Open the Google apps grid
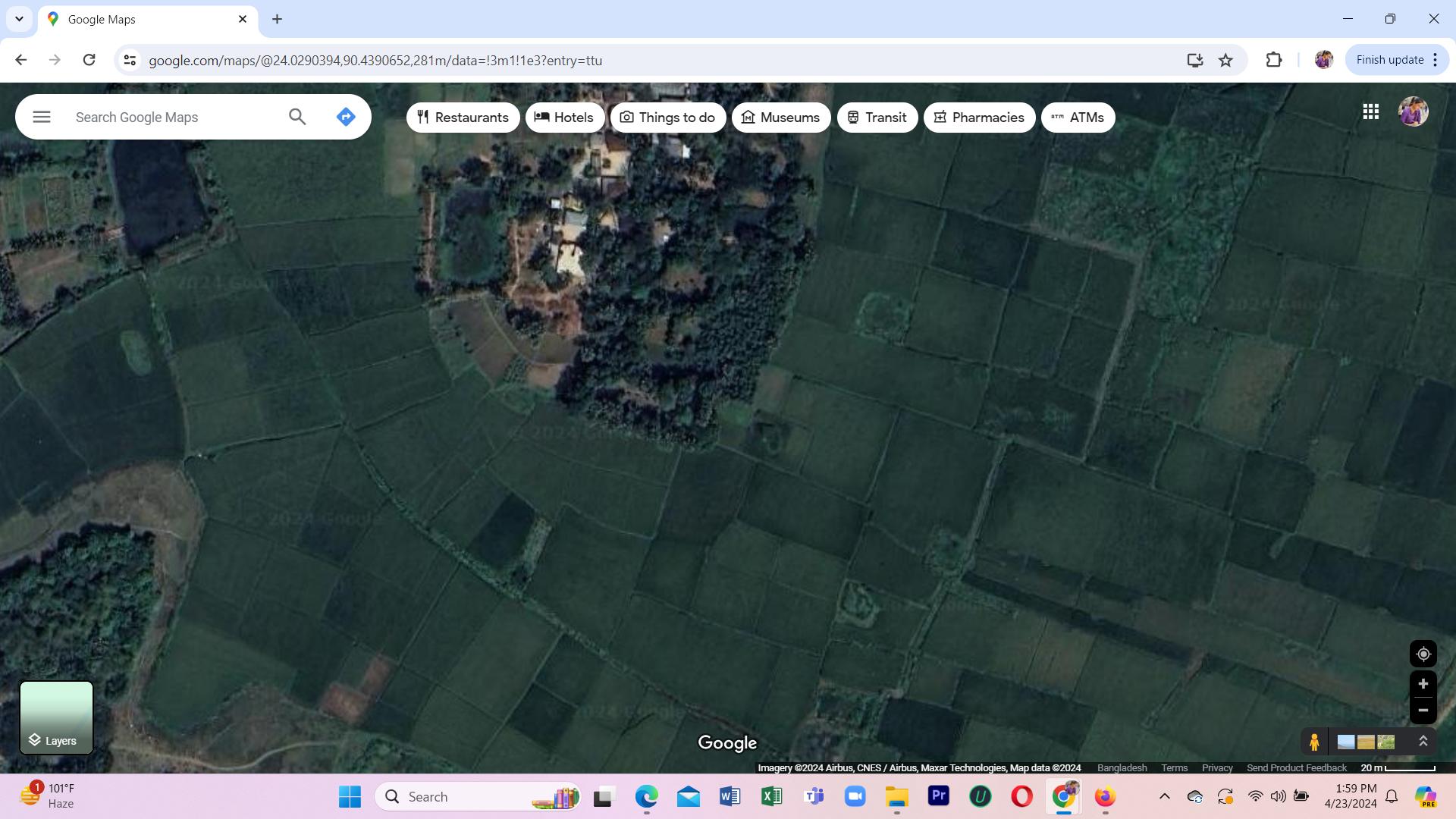The height and width of the screenshot is (819, 1456). click(1370, 111)
